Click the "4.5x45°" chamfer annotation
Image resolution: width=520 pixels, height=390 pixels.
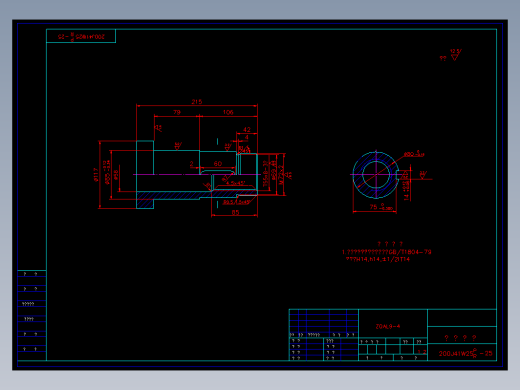pyautogui.click(x=236, y=183)
